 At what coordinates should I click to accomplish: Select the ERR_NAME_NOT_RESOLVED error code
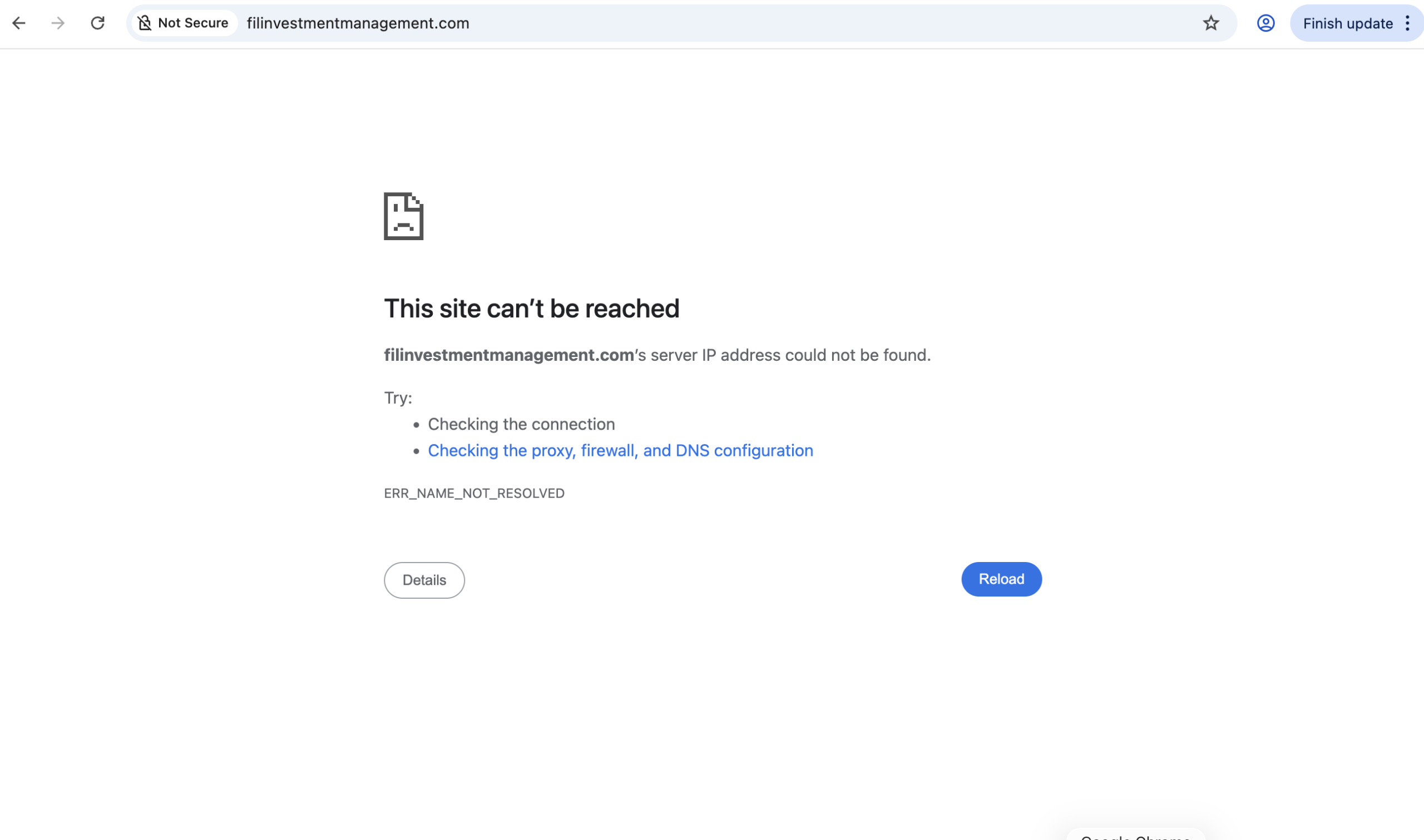[x=474, y=493]
